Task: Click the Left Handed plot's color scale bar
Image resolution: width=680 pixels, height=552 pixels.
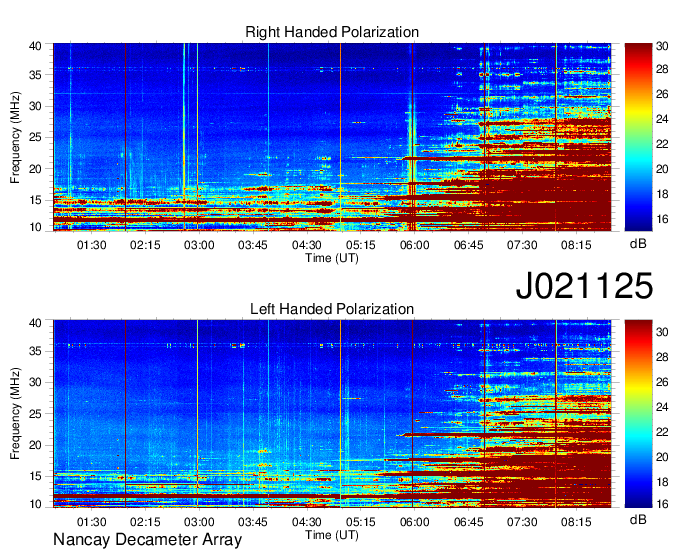Action: [x=638, y=414]
